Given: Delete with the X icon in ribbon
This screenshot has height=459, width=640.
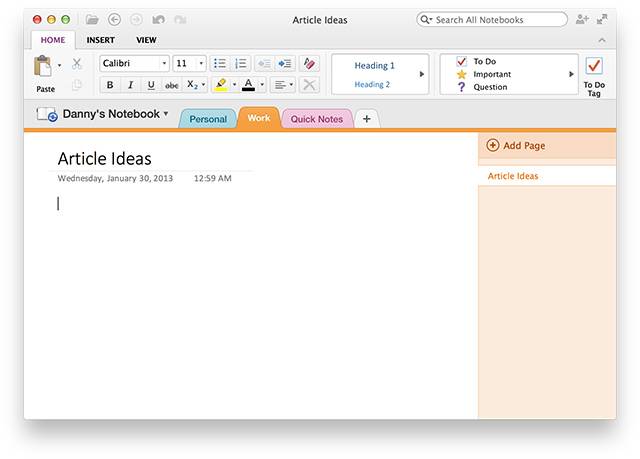Looking at the screenshot, I should click(309, 85).
